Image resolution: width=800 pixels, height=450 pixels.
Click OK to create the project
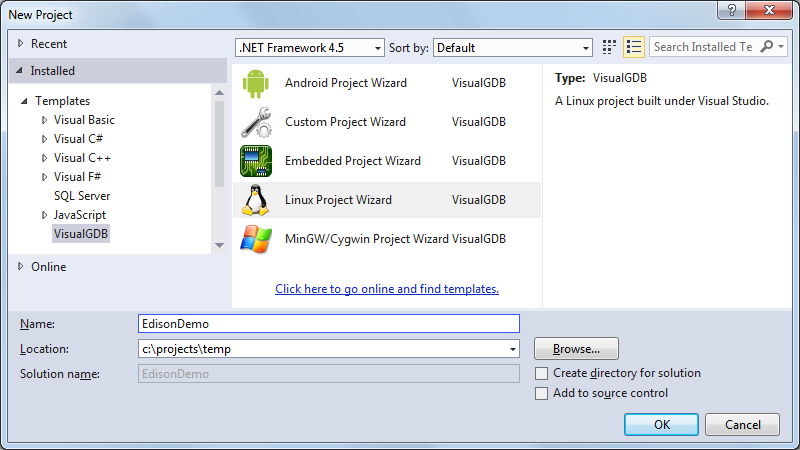(x=661, y=424)
